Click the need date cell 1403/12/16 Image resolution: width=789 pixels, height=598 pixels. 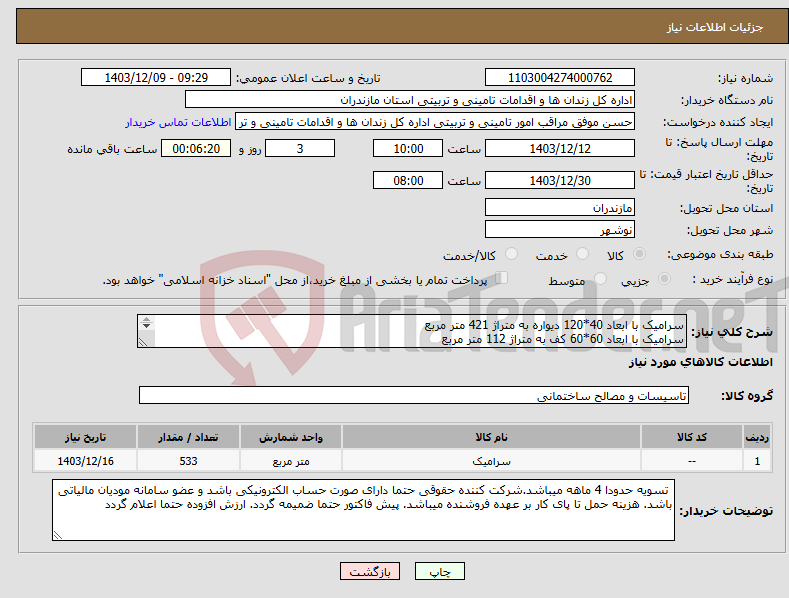point(85,461)
